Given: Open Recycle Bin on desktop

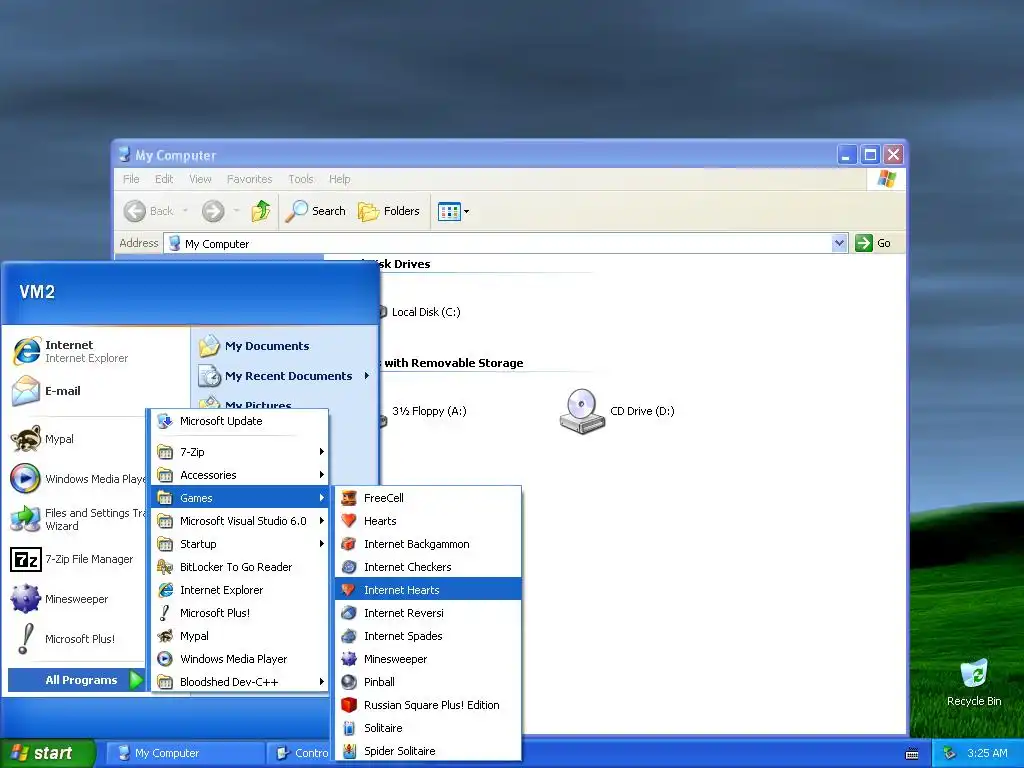Looking at the screenshot, I should (974, 683).
